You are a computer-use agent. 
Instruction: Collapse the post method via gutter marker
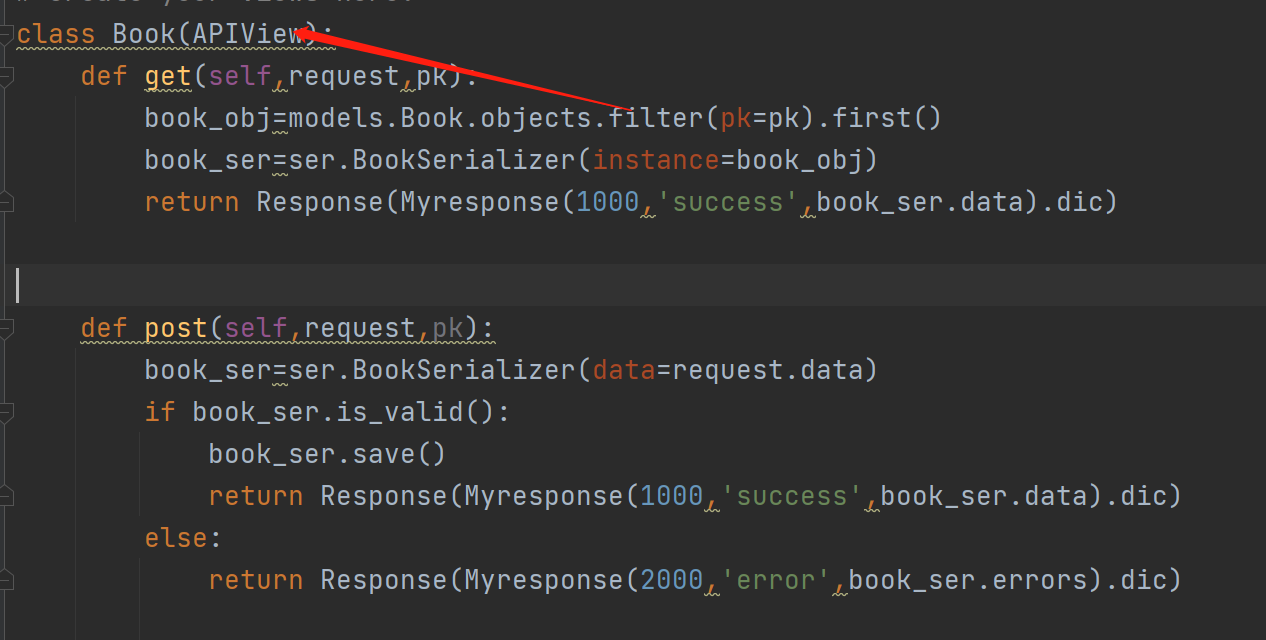pyautogui.click(x=6, y=328)
